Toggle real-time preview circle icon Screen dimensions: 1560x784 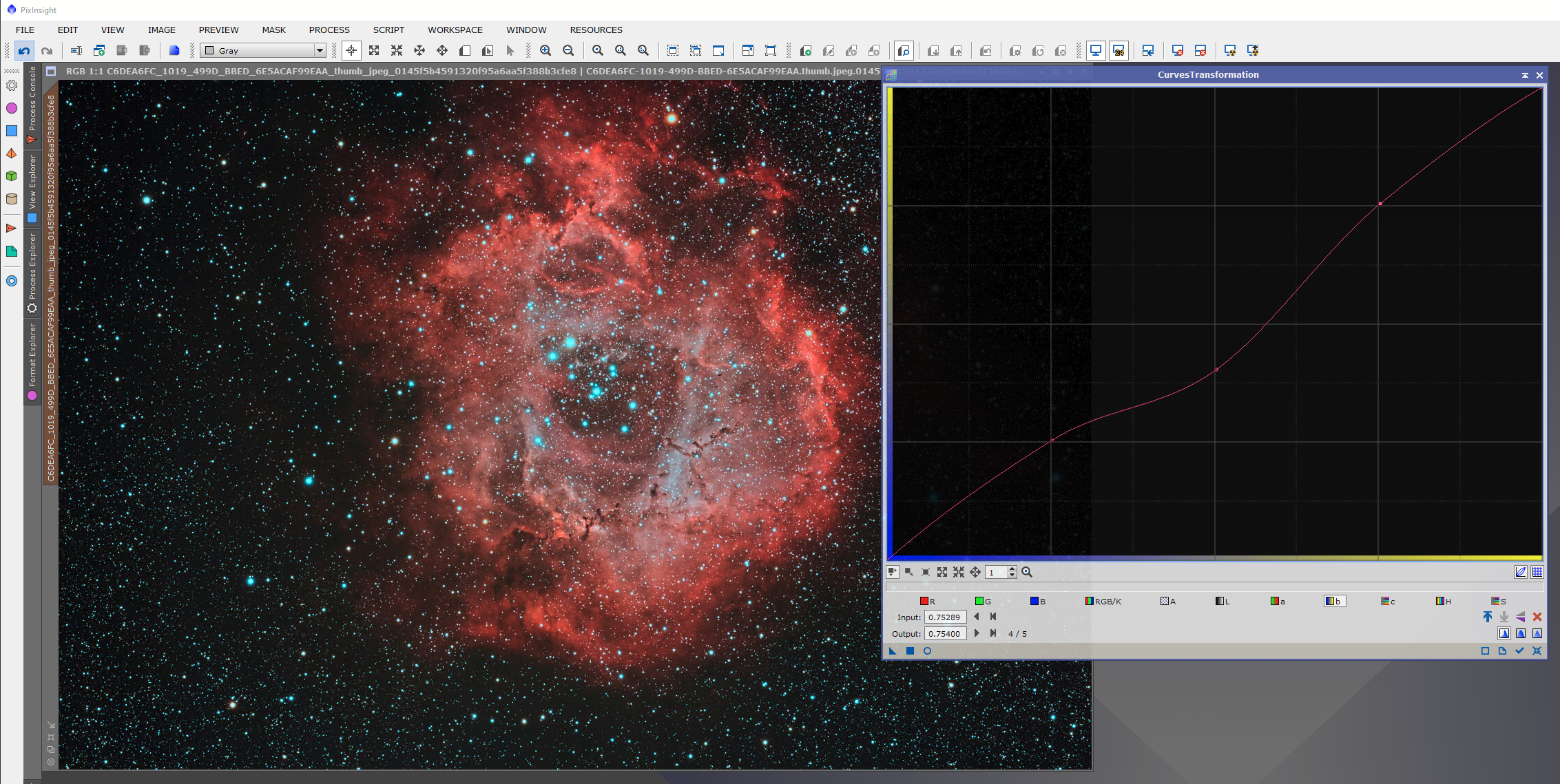click(927, 650)
